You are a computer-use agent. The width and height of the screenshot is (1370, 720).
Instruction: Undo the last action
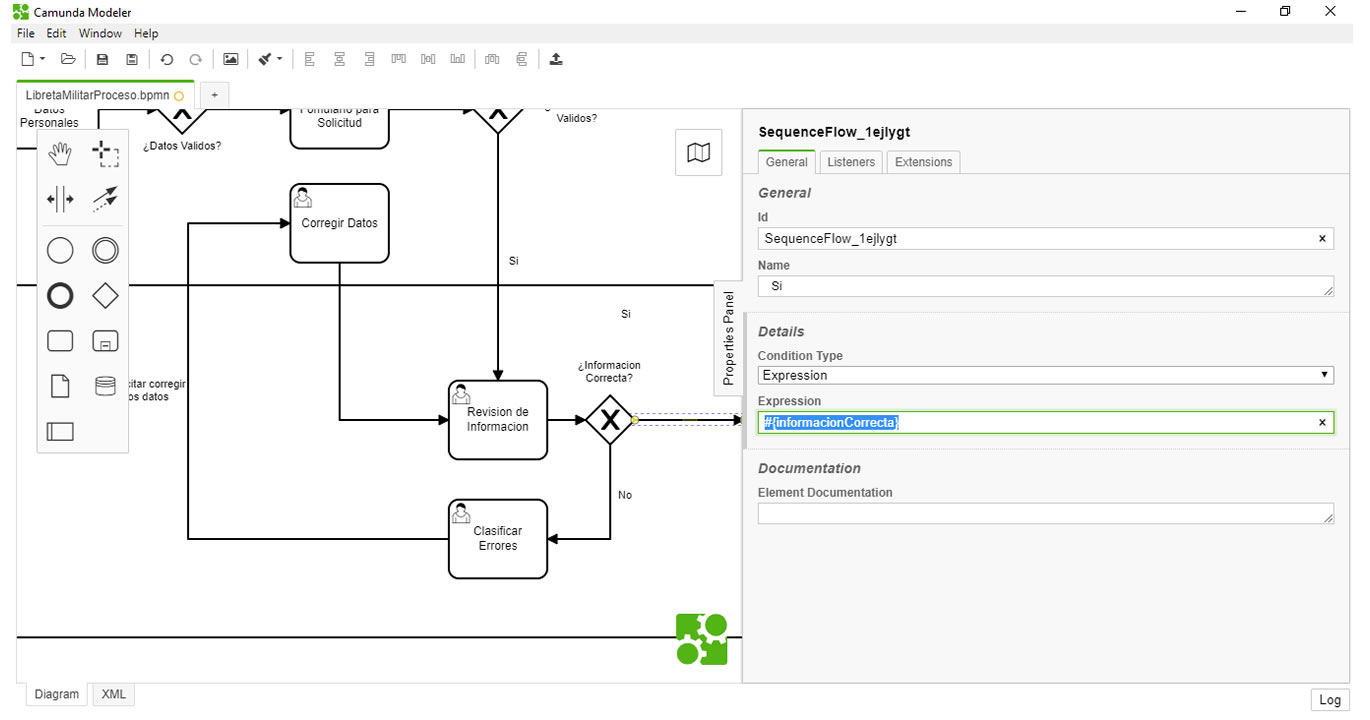(x=167, y=59)
